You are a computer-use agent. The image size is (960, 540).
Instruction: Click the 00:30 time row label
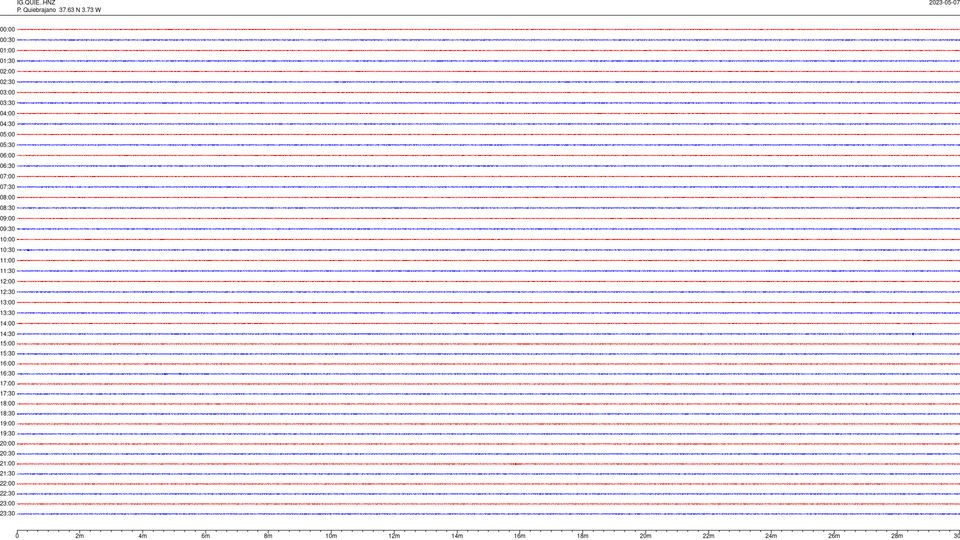7,40
